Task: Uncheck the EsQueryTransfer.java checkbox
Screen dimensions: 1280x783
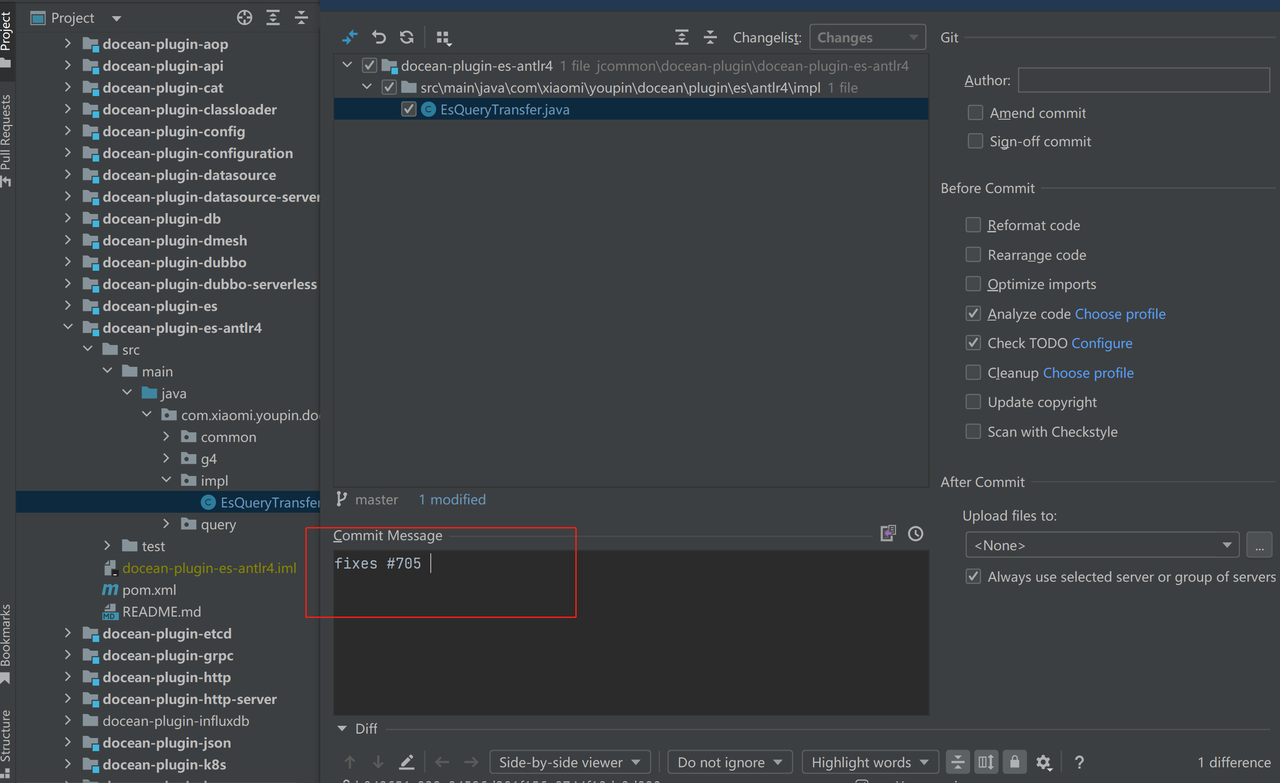Action: click(x=408, y=110)
